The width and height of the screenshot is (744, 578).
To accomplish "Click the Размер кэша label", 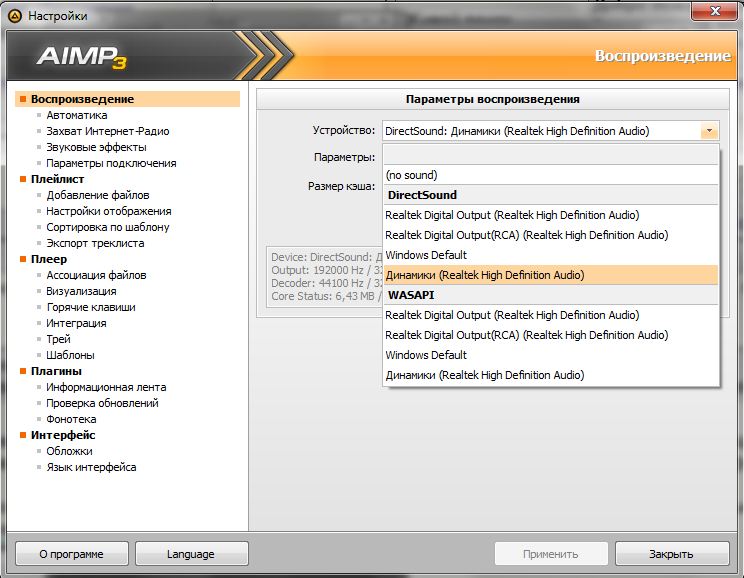I will [x=341, y=186].
